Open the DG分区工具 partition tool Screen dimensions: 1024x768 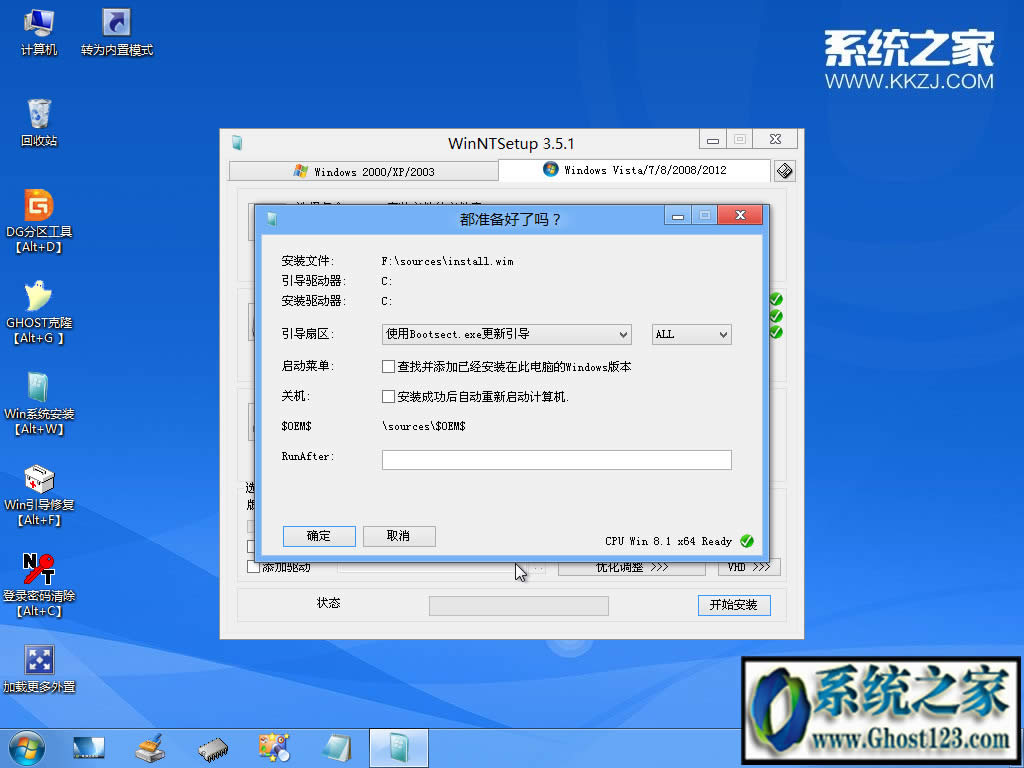coord(39,207)
